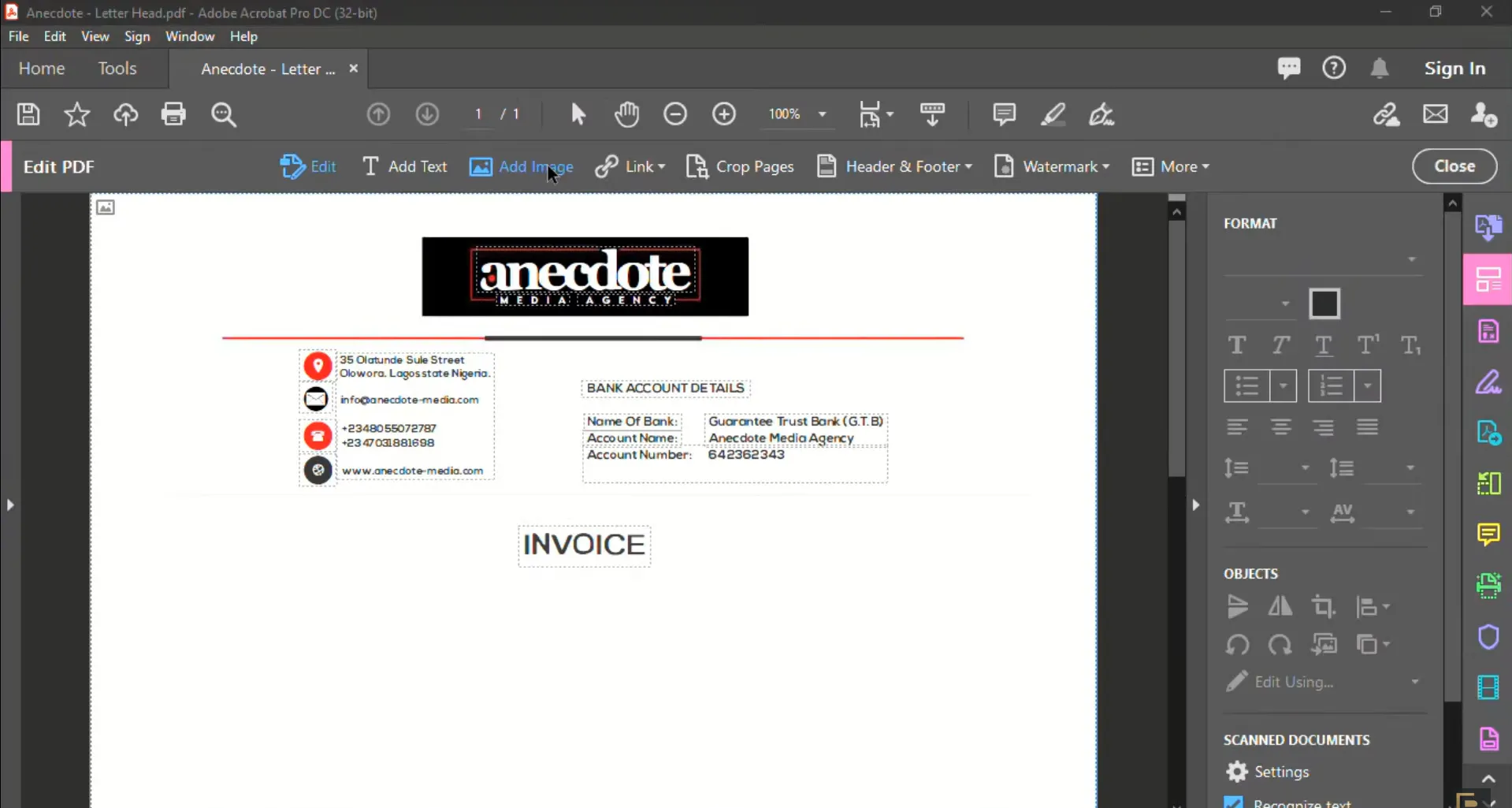Image resolution: width=1512 pixels, height=808 pixels.
Task: Open the More options dropdown
Action: pos(1171,167)
